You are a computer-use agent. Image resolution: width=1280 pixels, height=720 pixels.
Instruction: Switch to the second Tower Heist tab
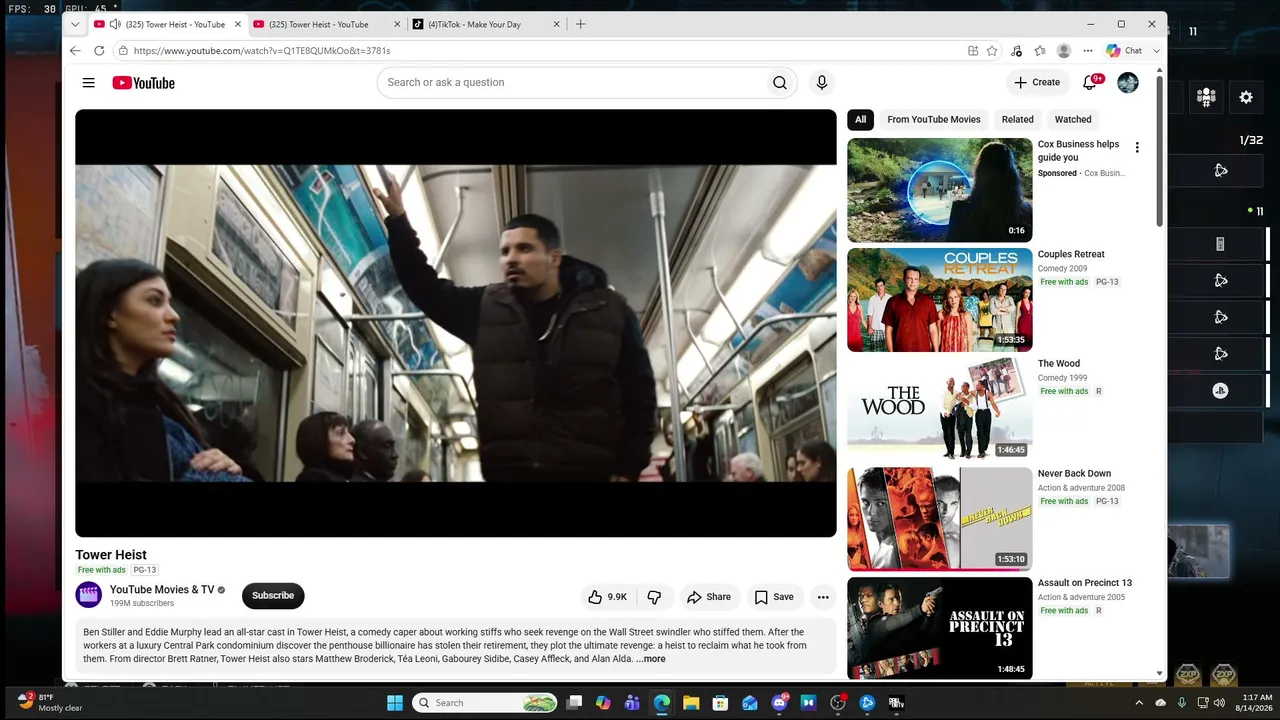tap(326, 24)
